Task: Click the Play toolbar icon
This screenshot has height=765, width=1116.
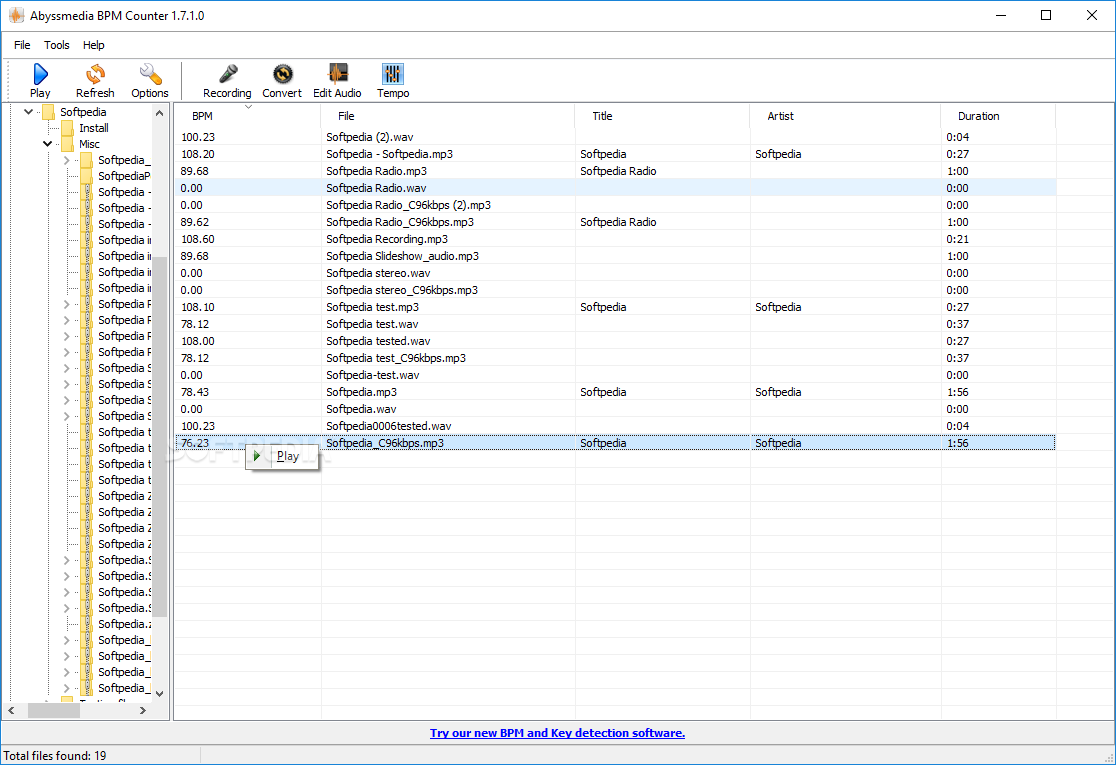Action: [40, 74]
